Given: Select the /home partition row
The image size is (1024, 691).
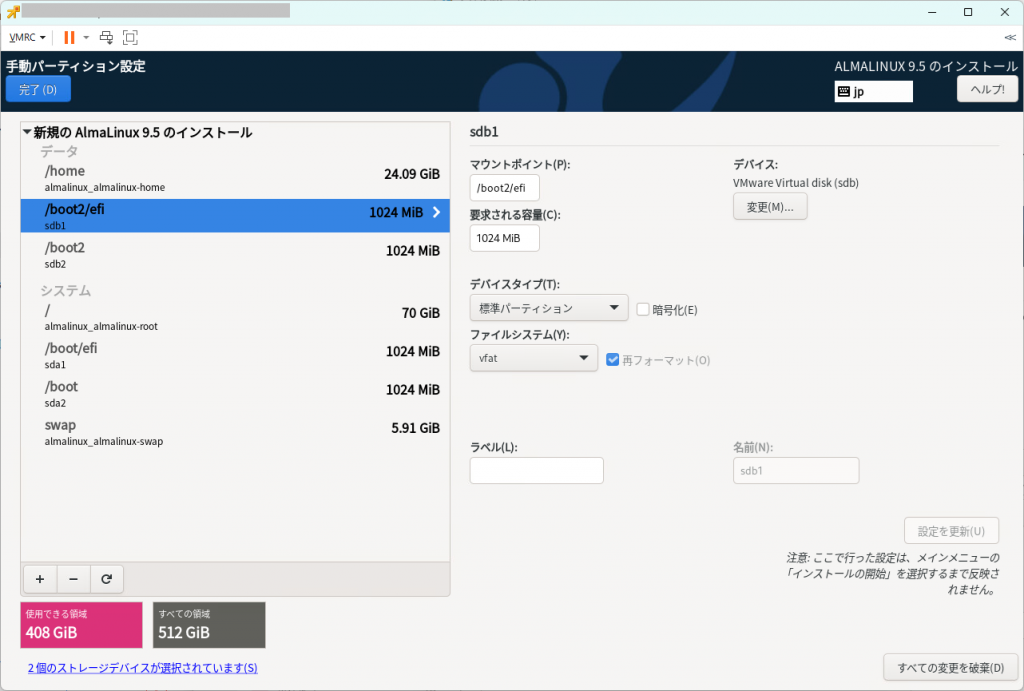Looking at the screenshot, I should coord(235,178).
